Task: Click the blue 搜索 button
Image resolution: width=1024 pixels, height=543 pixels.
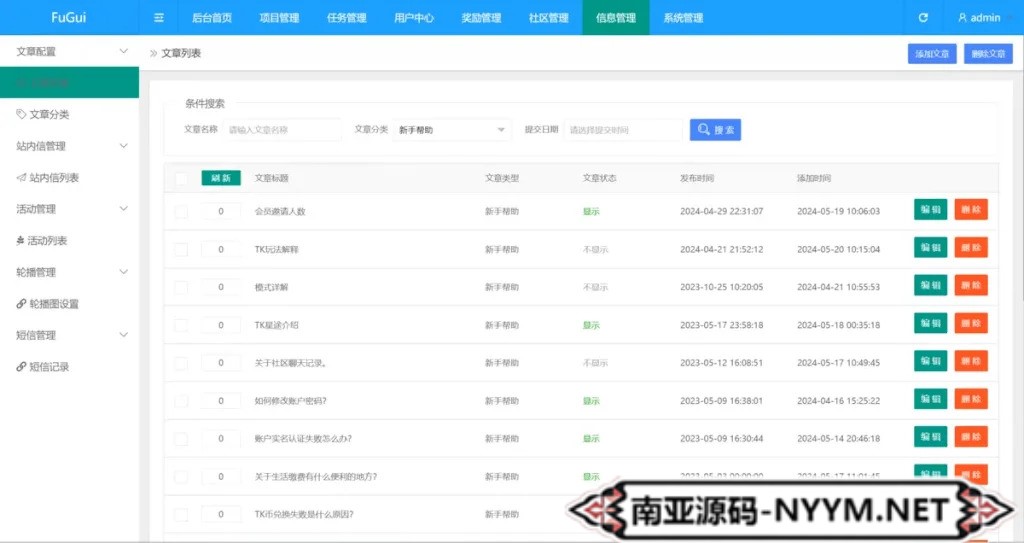Action: [715, 129]
